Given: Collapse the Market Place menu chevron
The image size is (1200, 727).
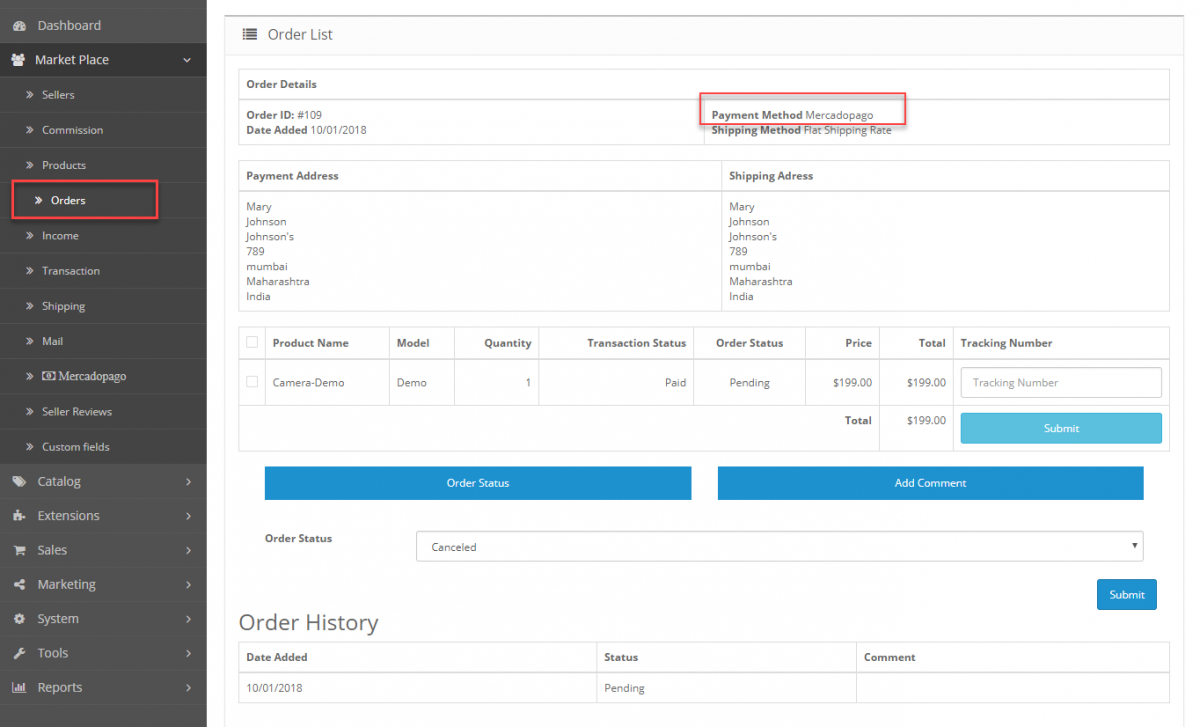Looking at the screenshot, I should pyautogui.click(x=187, y=60).
